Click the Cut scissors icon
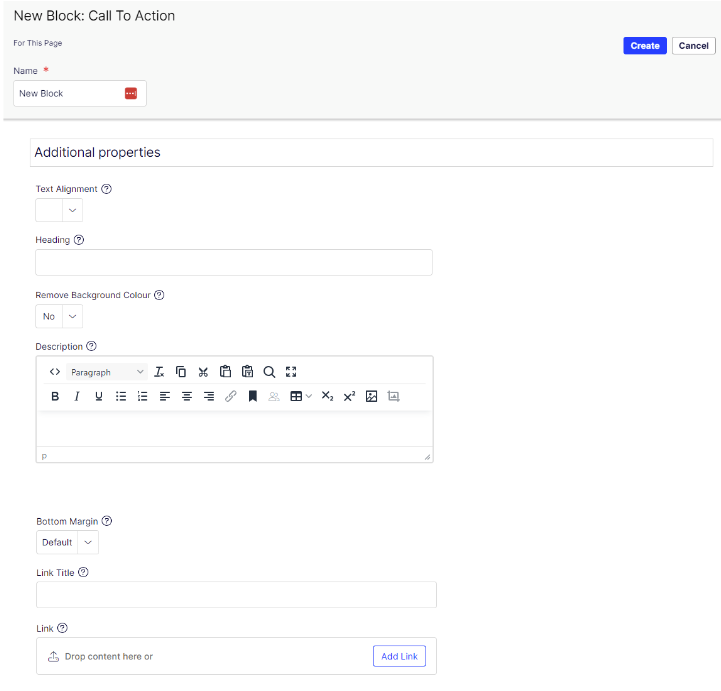The width and height of the screenshot is (721, 691). [x=203, y=372]
